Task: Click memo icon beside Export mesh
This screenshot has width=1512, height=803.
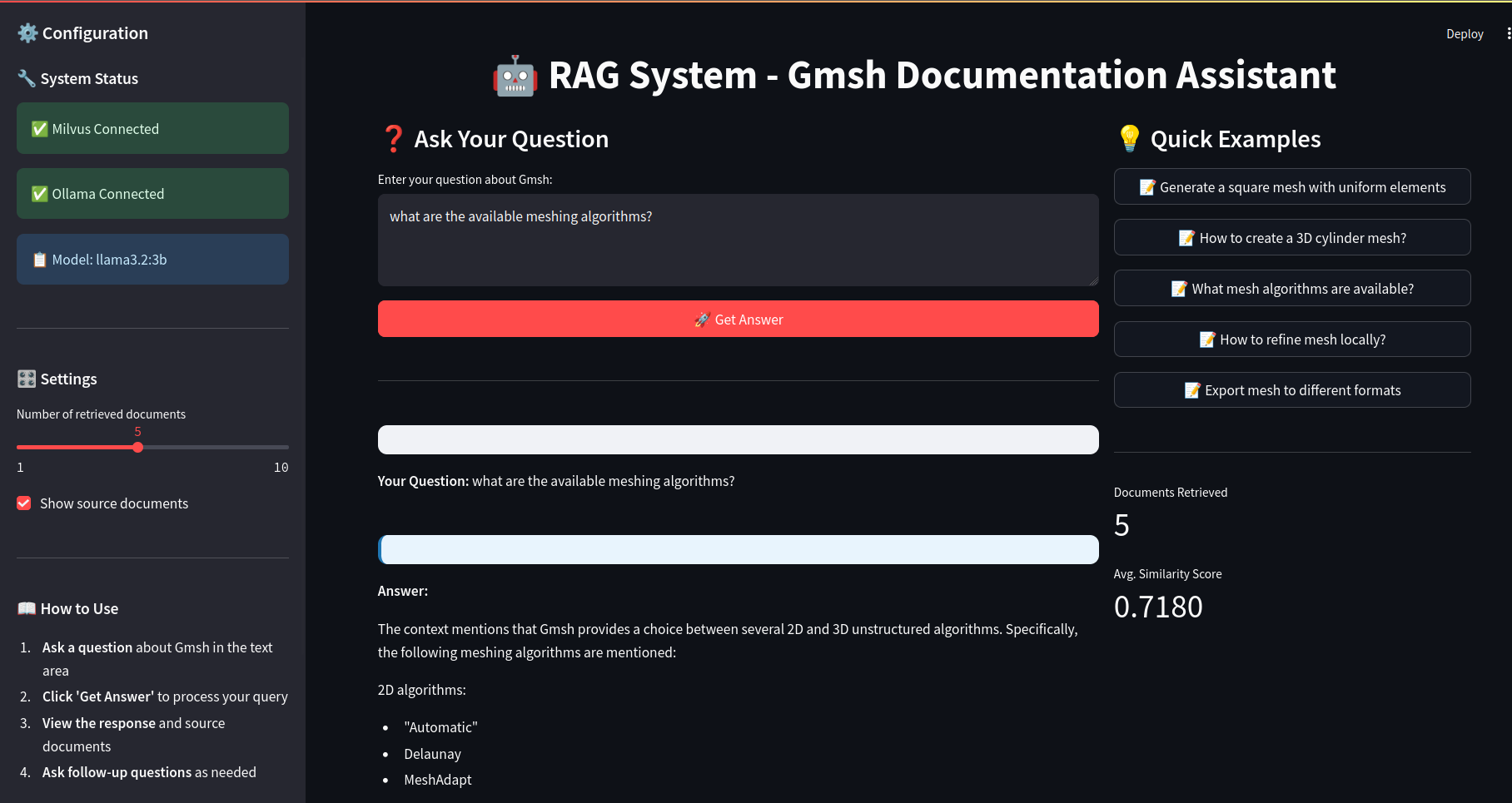Action: pyautogui.click(x=1192, y=390)
